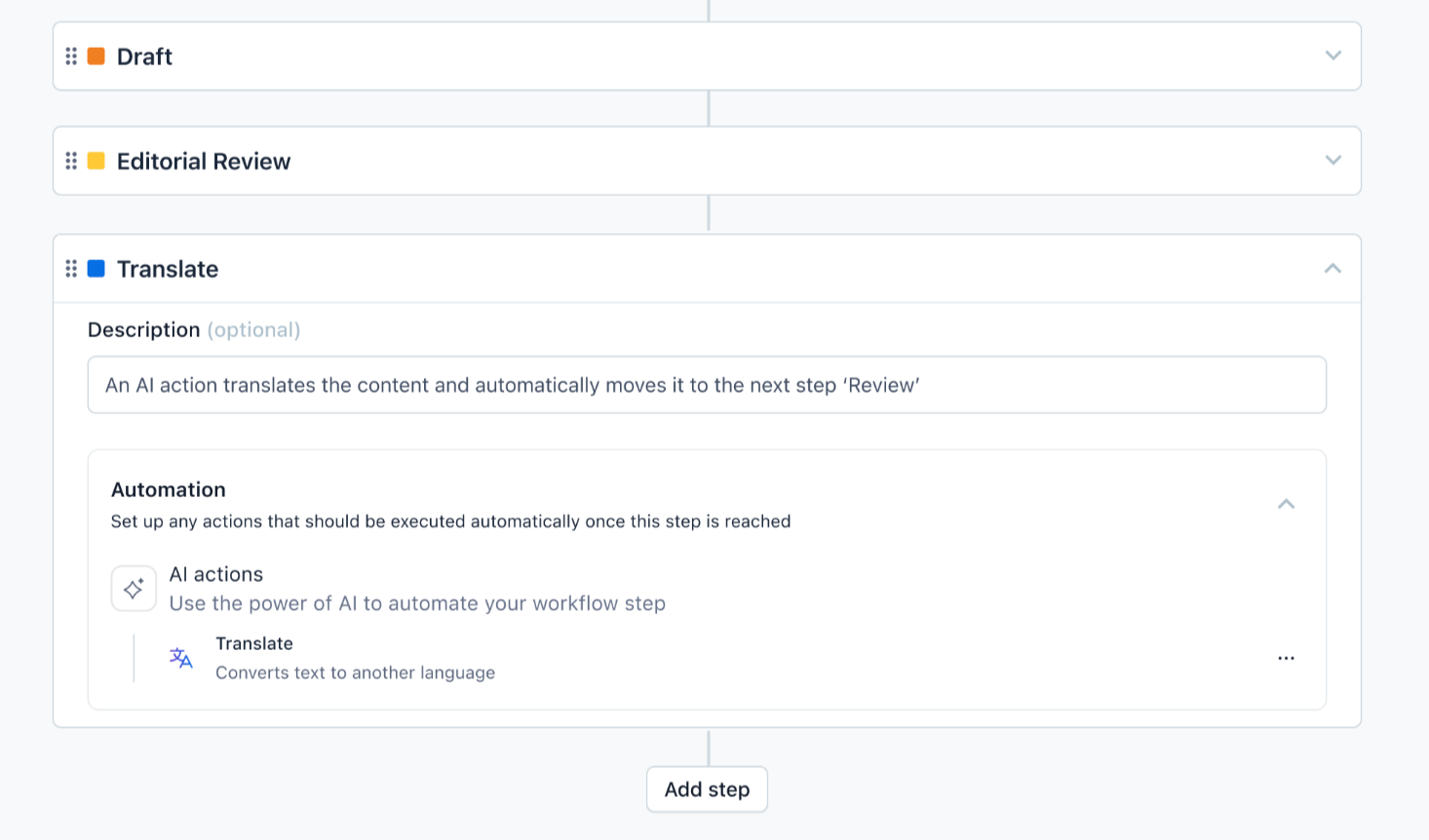Select the Editorial Review step title
The width and height of the screenshot is (1429, 840).
tap(204, 161)
